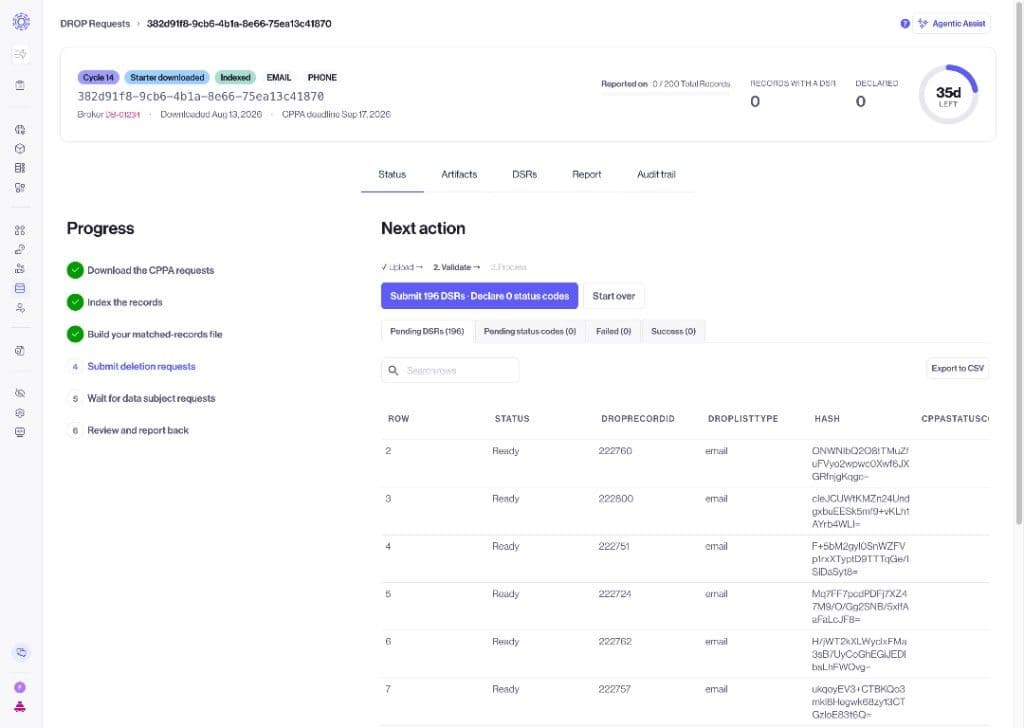1024x728 pixels.
Task: Select the Pending status codes (0) tab
Action: (530, 331)
